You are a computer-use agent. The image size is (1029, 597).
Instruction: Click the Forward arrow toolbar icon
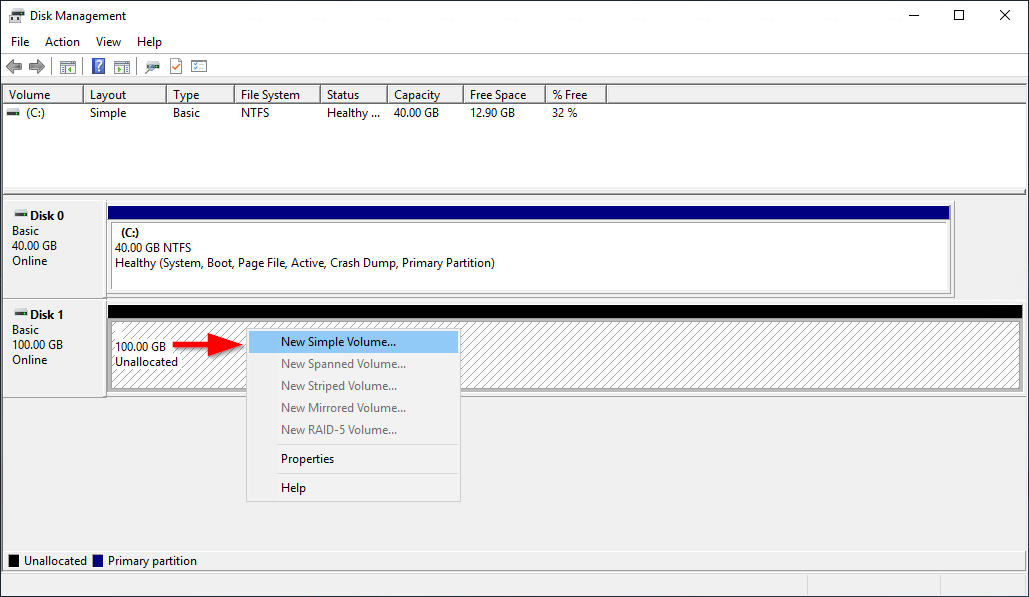(37, 67)
